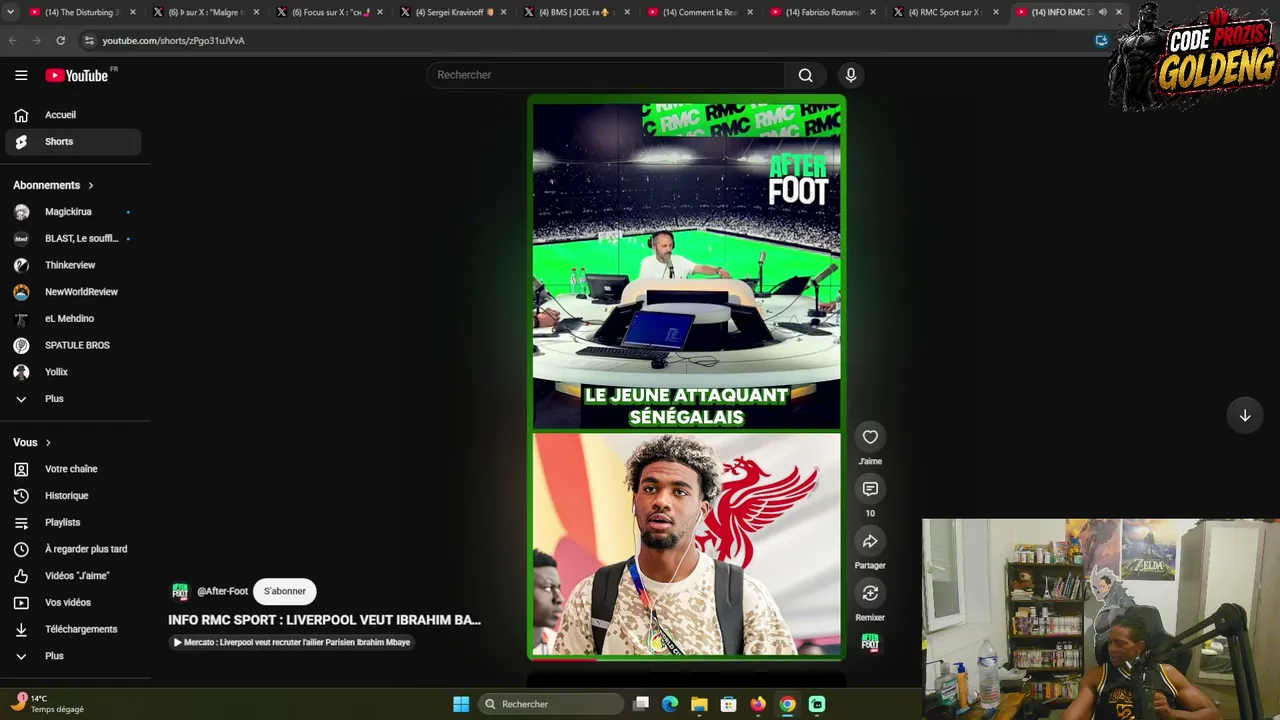Open Playlists in the sidebar
1280x720 pixels.
coord(73,522)
